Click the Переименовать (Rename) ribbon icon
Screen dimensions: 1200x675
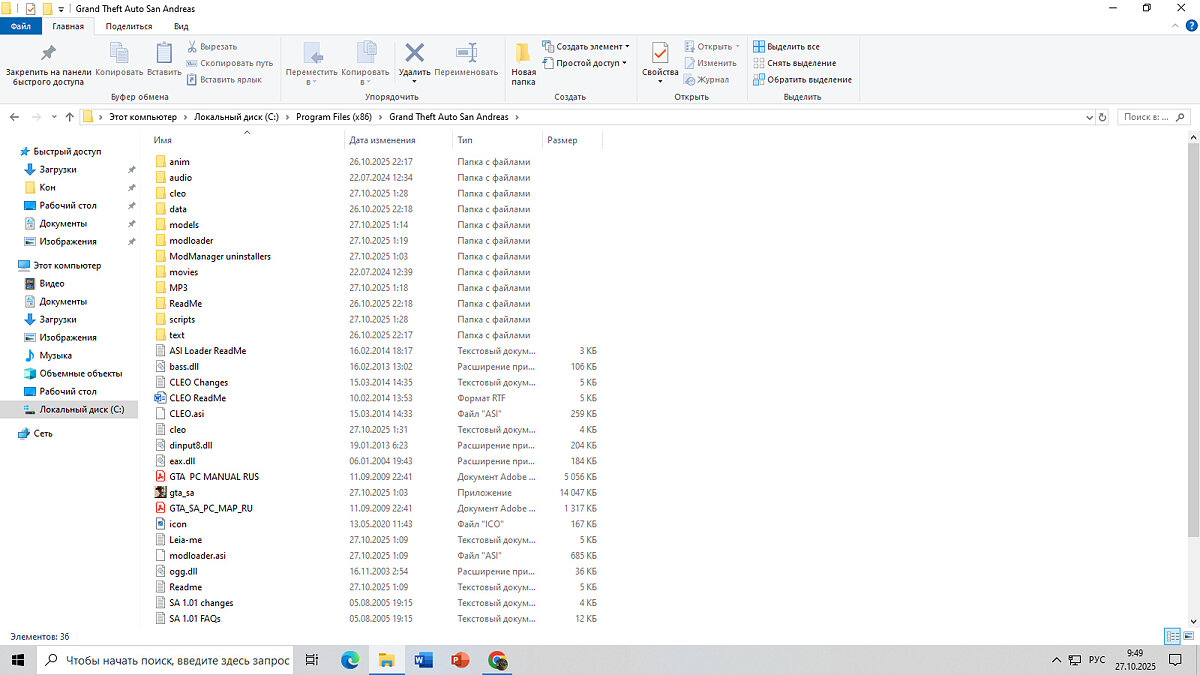466,53
